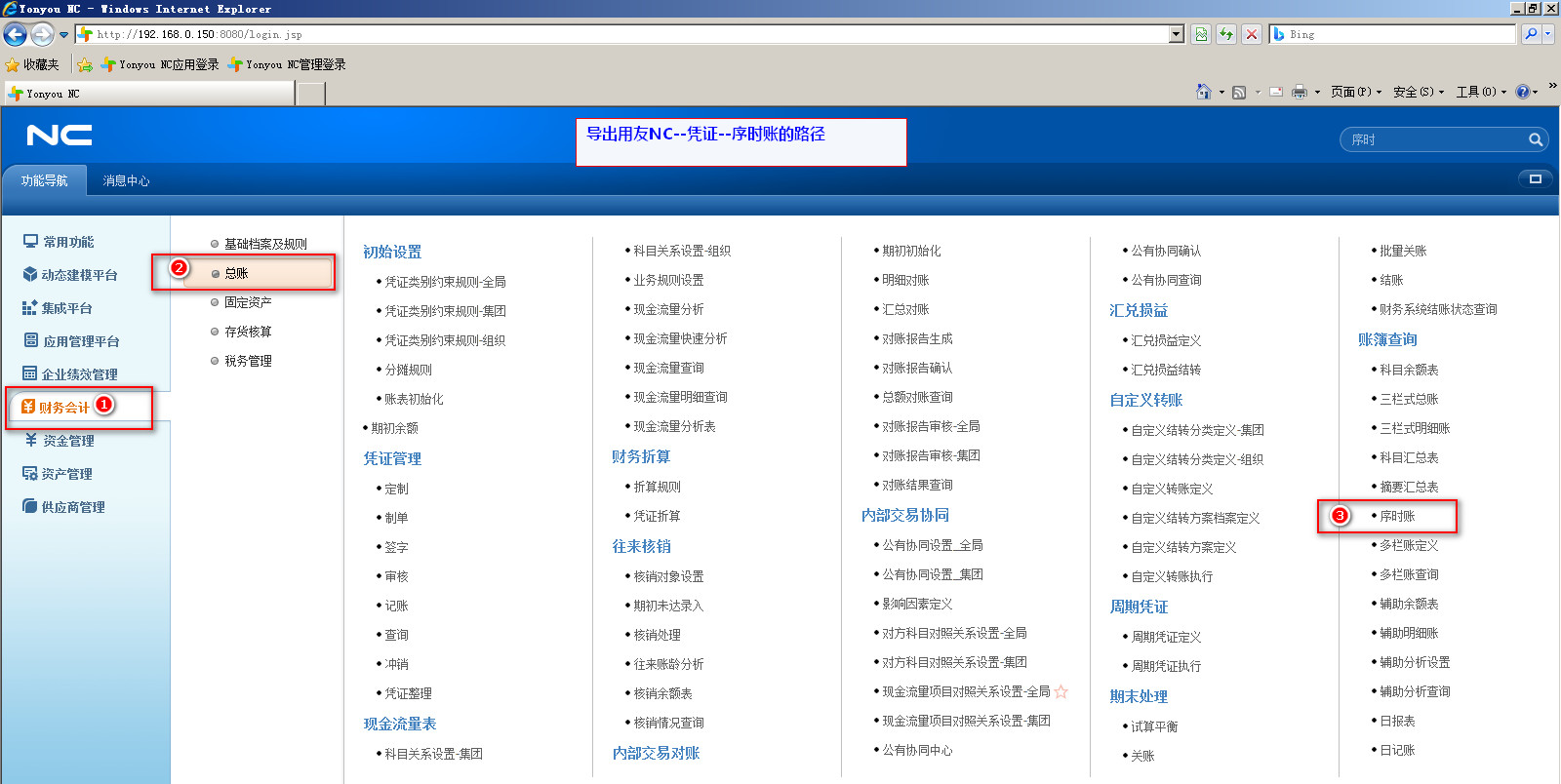Image resolution: width=1561 pixels, height=784 pixels.
Task: Open the 序时账 link under 账簿查询
Action: tap(1397, 516)
